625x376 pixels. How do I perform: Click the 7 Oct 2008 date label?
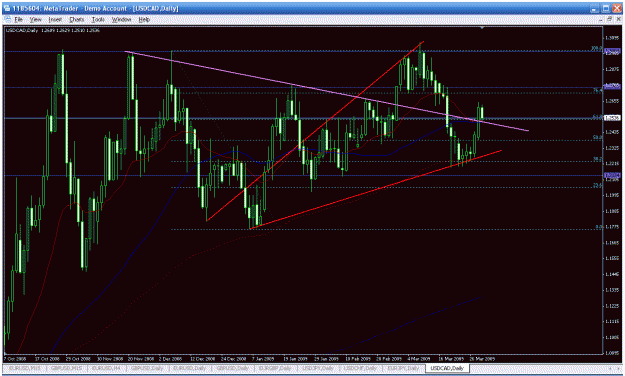[15, 358]
